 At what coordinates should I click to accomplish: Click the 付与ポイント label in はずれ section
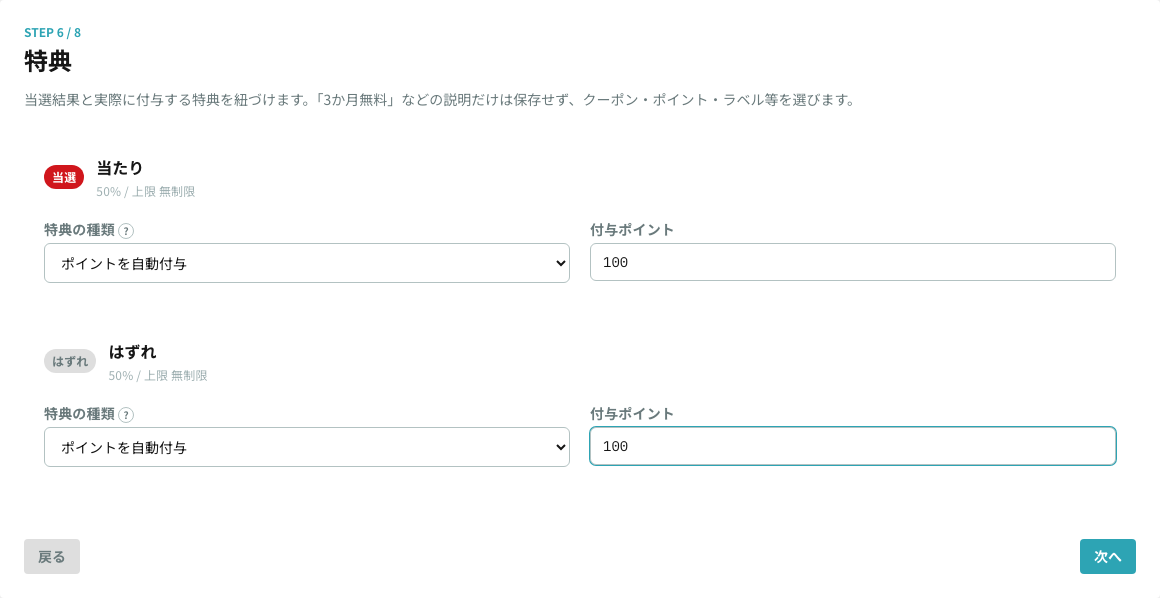pos(633,414)
